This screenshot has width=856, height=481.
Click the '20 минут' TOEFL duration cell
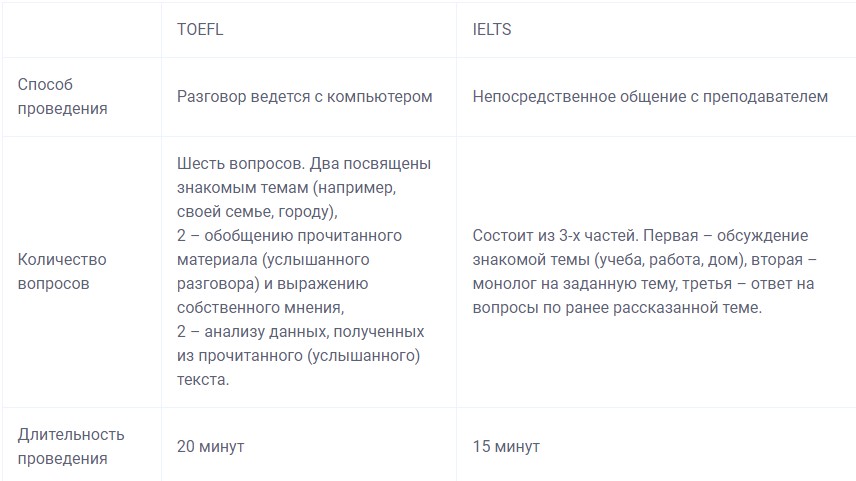point(210,447)
